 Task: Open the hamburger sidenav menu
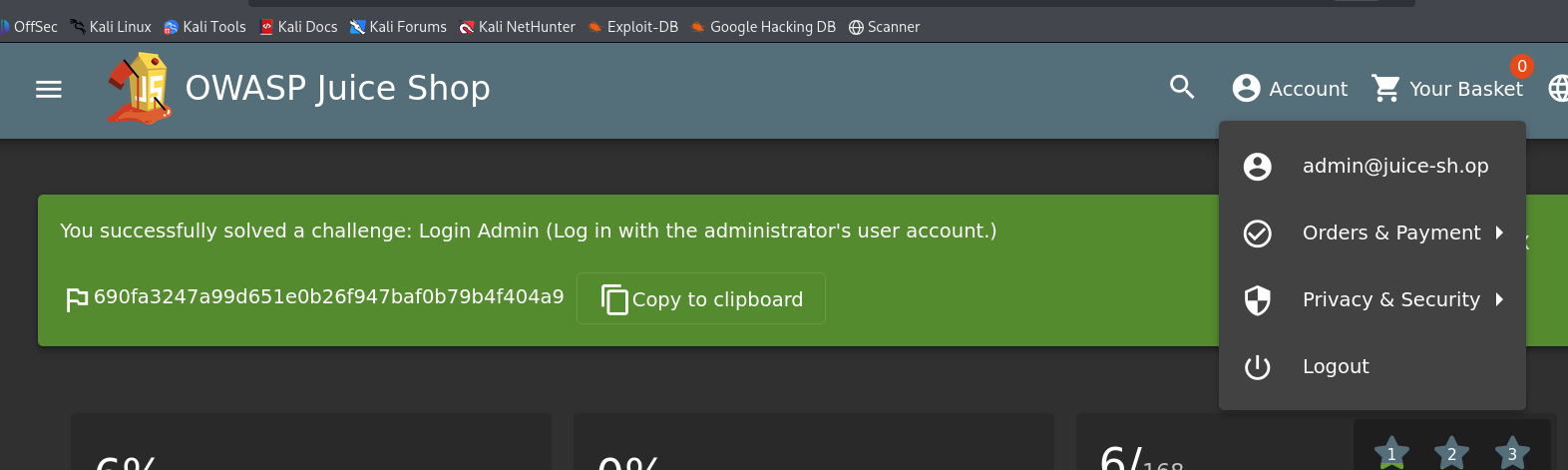49,89
